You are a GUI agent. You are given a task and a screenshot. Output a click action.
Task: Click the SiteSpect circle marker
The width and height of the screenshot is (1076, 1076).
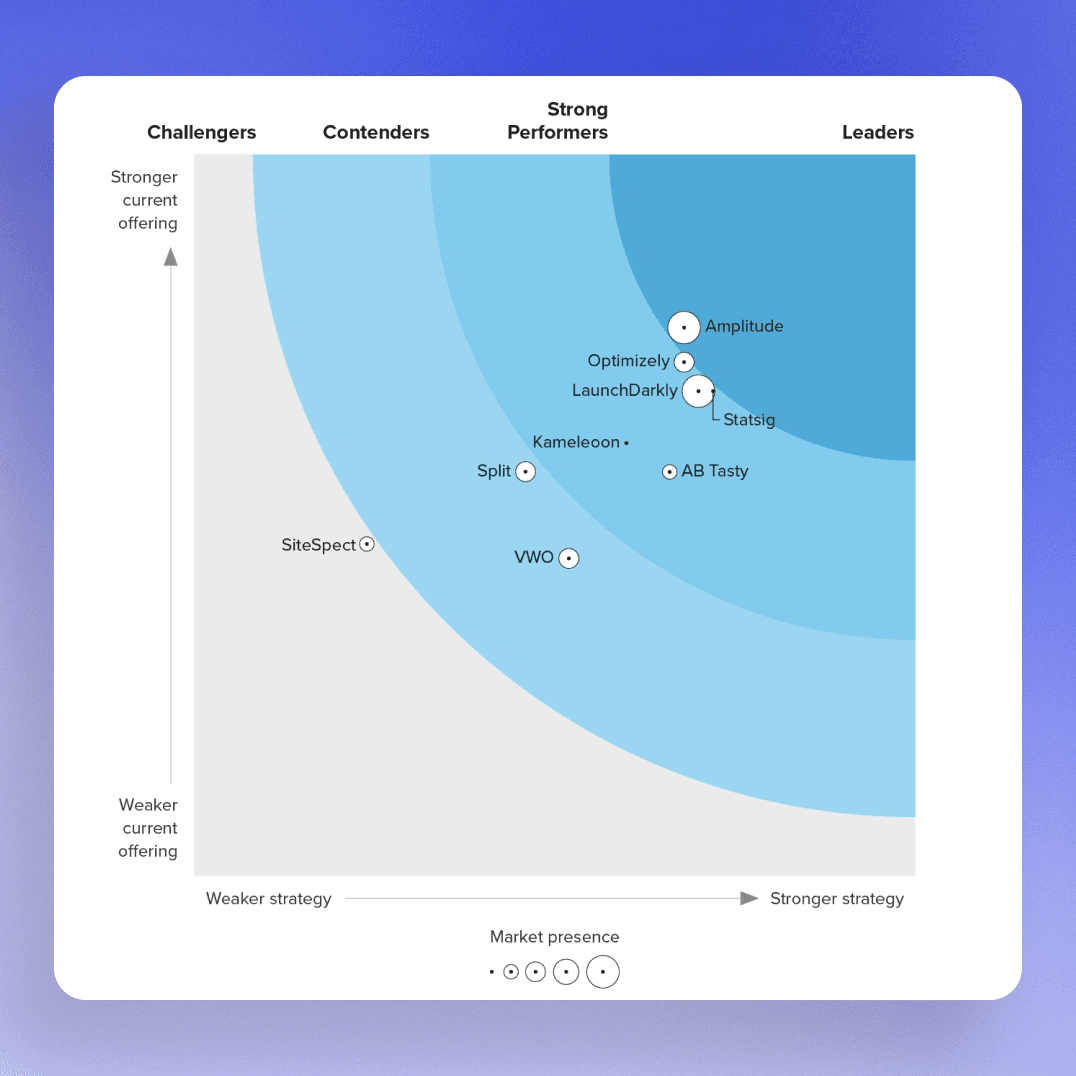(367, 544)
